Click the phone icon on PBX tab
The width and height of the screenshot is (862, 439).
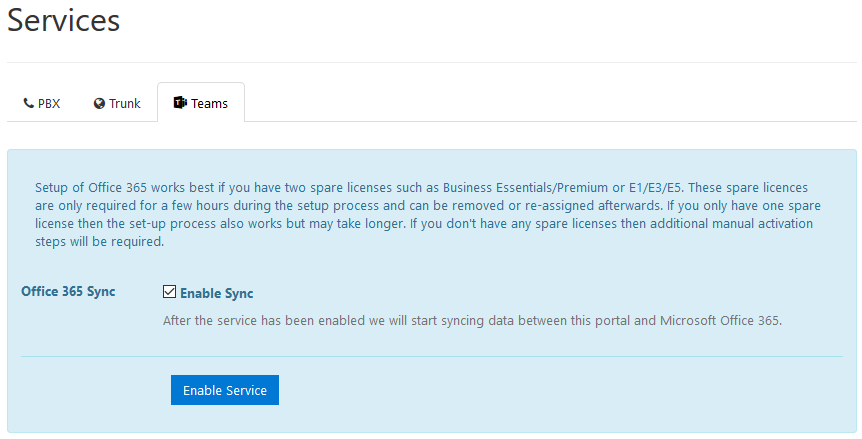point(29,103)
